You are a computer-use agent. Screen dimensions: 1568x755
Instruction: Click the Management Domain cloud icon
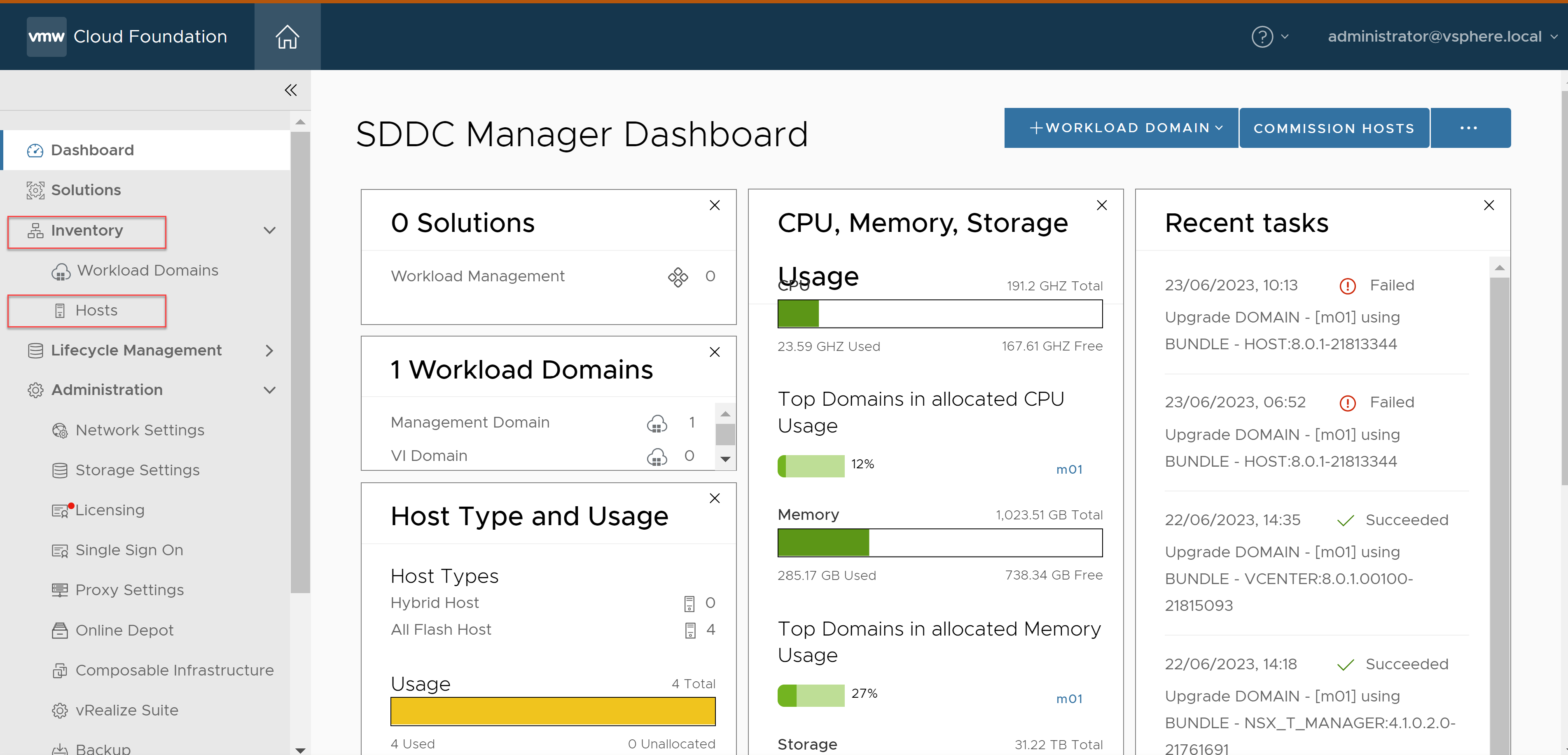(657, 423)
